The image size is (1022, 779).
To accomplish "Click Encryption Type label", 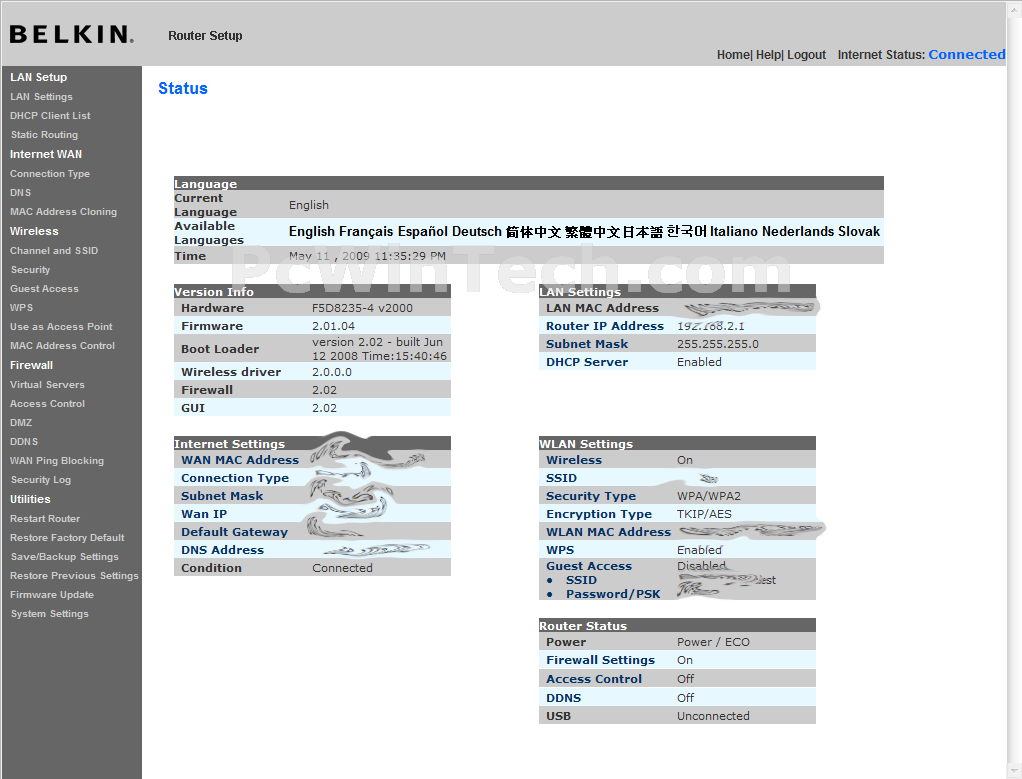I will [598, 514].
